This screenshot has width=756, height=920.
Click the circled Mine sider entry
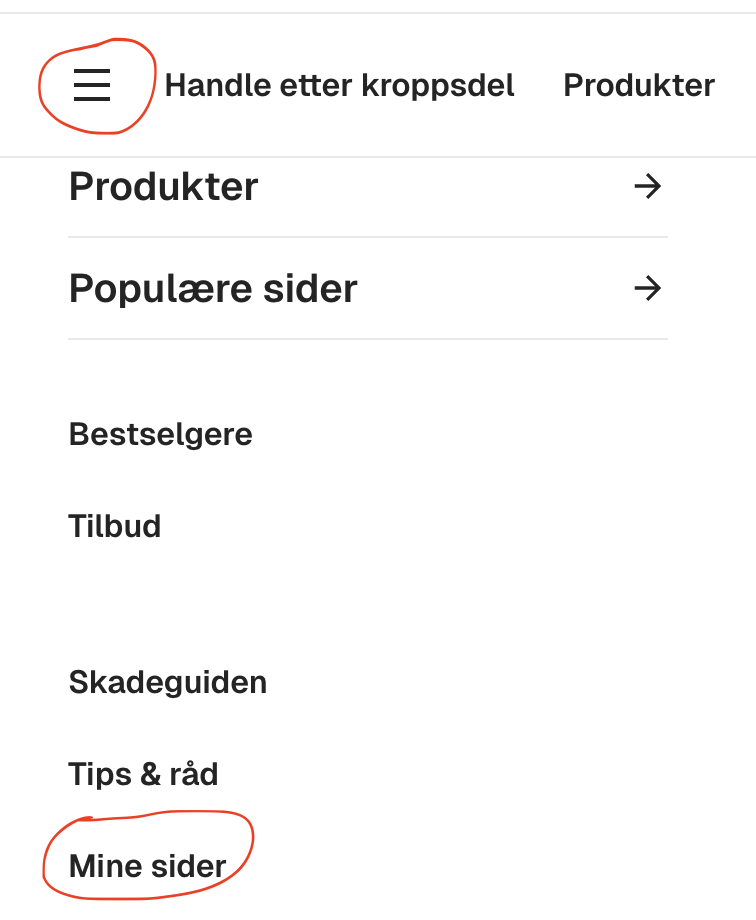[148, 866]
